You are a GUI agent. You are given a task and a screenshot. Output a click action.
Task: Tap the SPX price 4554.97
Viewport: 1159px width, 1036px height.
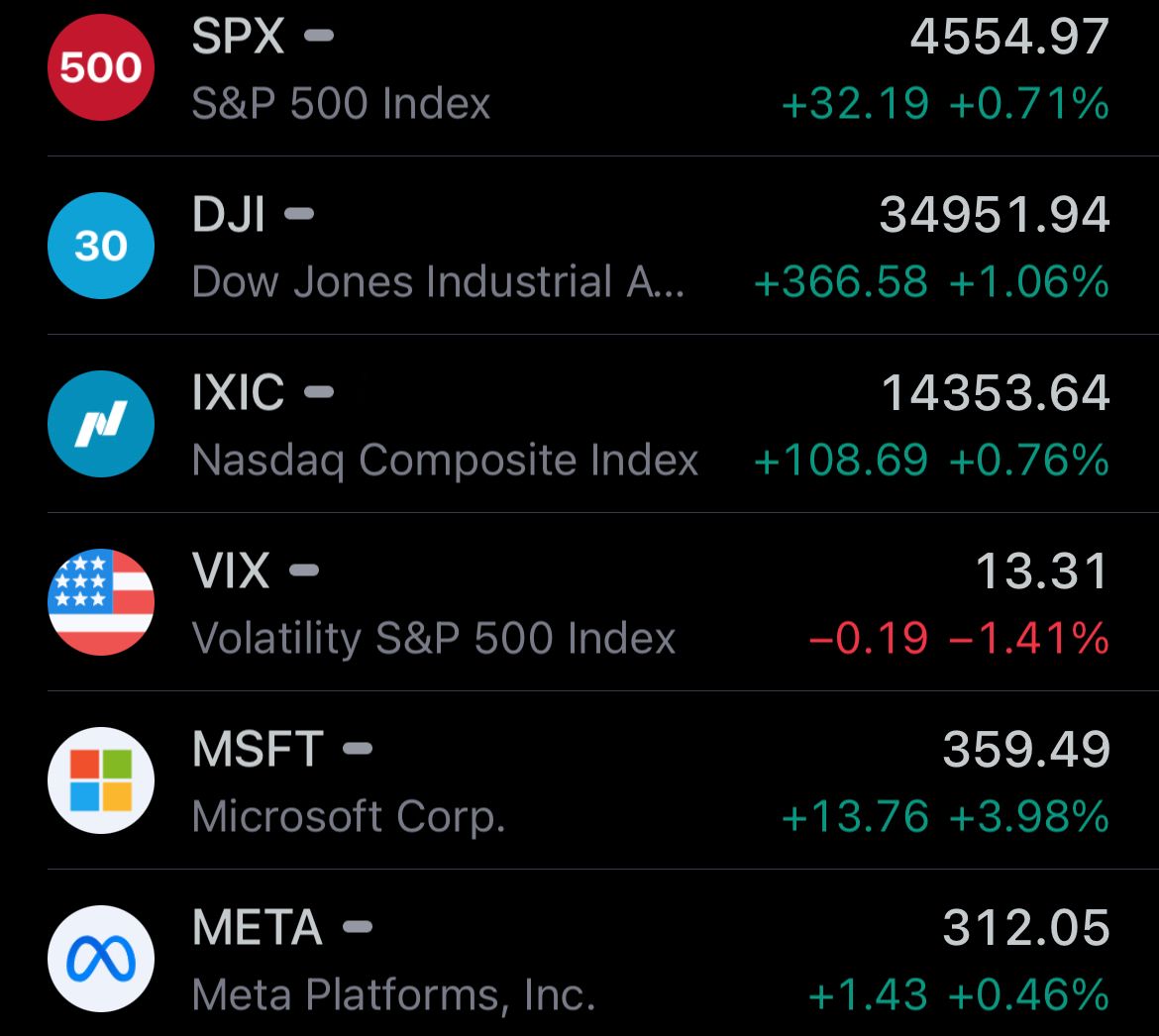point(1009,37)
